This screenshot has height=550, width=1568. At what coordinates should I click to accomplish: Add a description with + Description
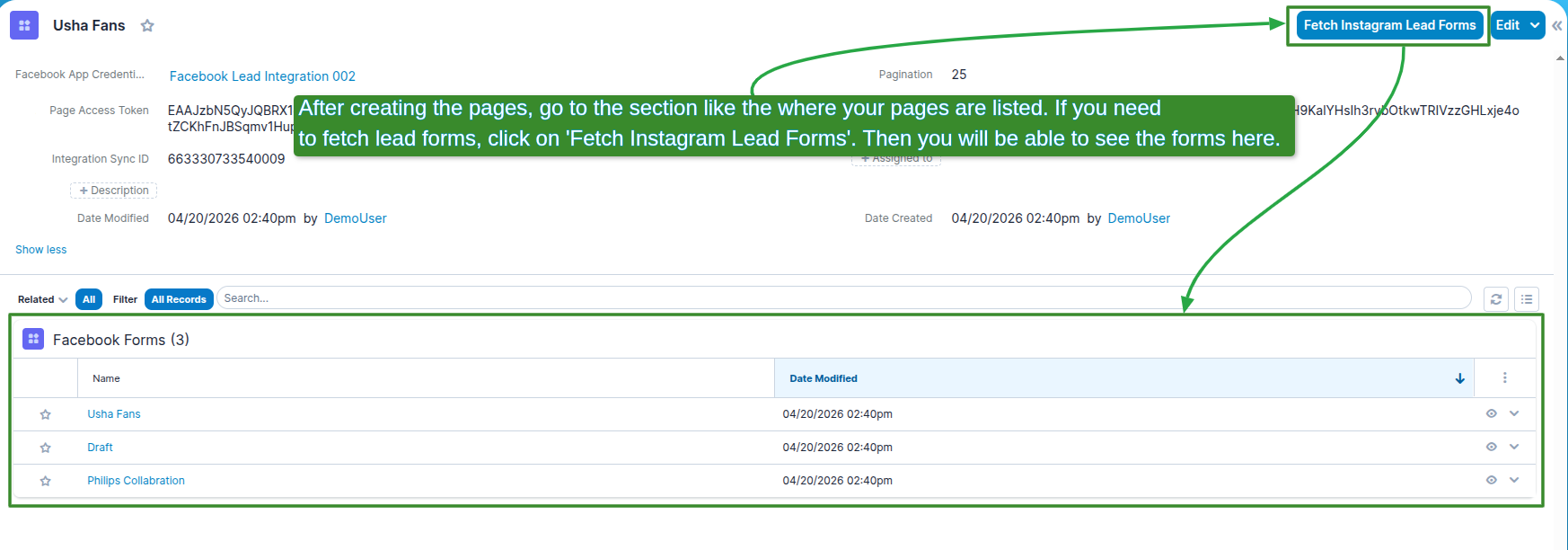114,191
